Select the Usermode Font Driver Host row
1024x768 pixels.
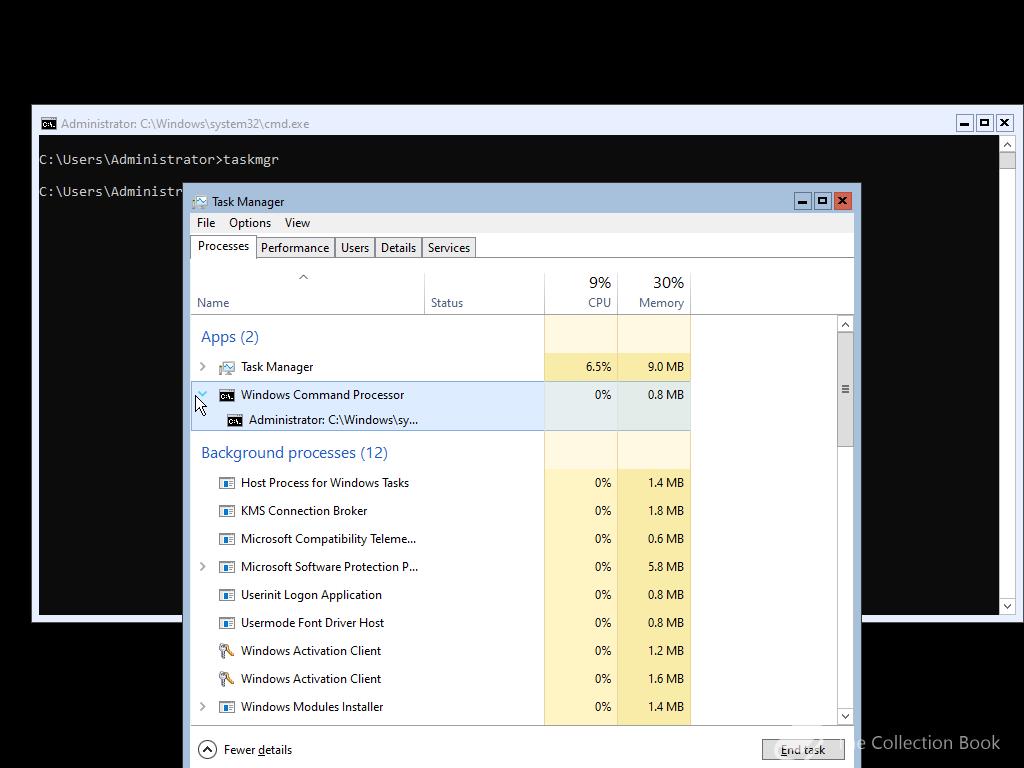(312, 624)
